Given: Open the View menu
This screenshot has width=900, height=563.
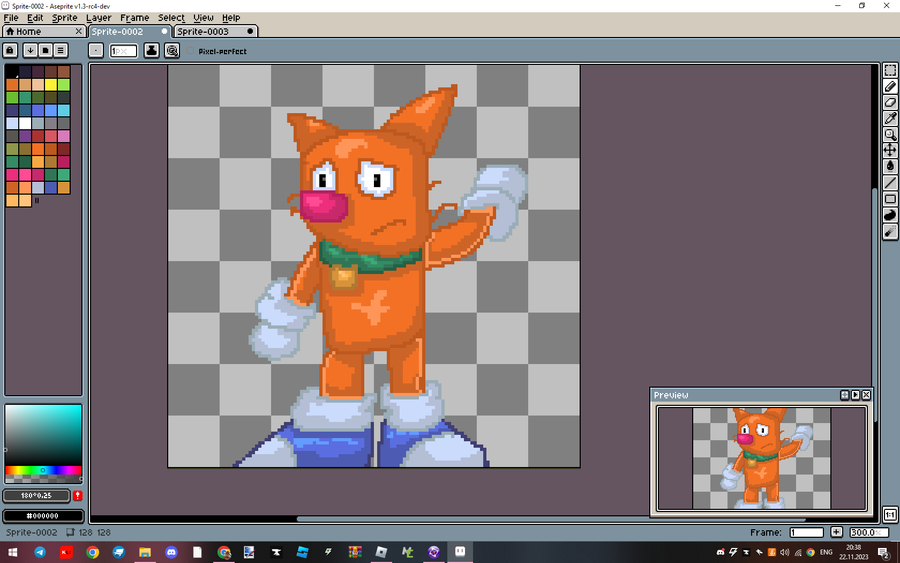Looking at the screenshot, I should 203,18.
